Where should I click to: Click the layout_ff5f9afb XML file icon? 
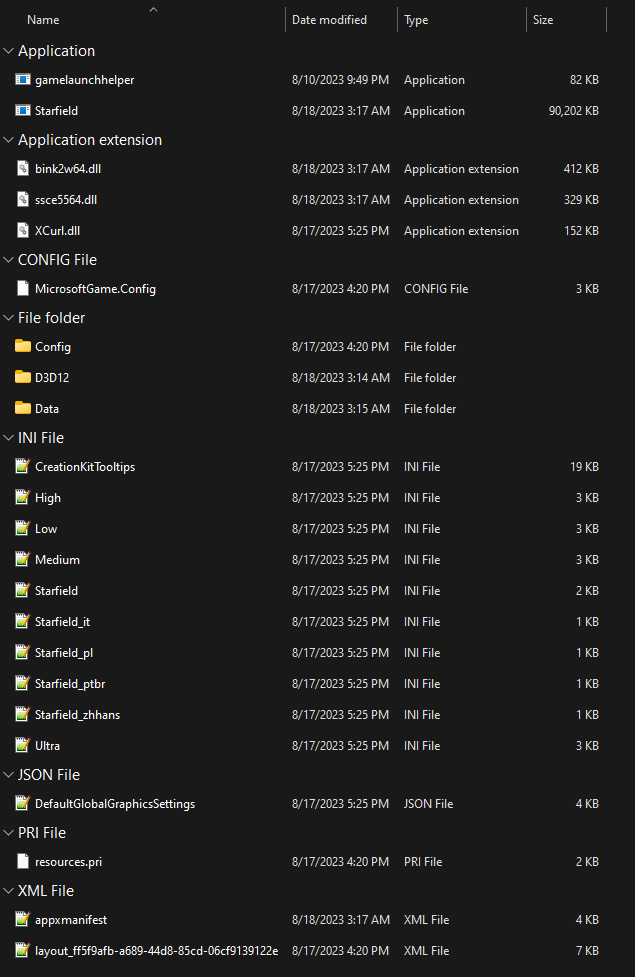point(22,951)
